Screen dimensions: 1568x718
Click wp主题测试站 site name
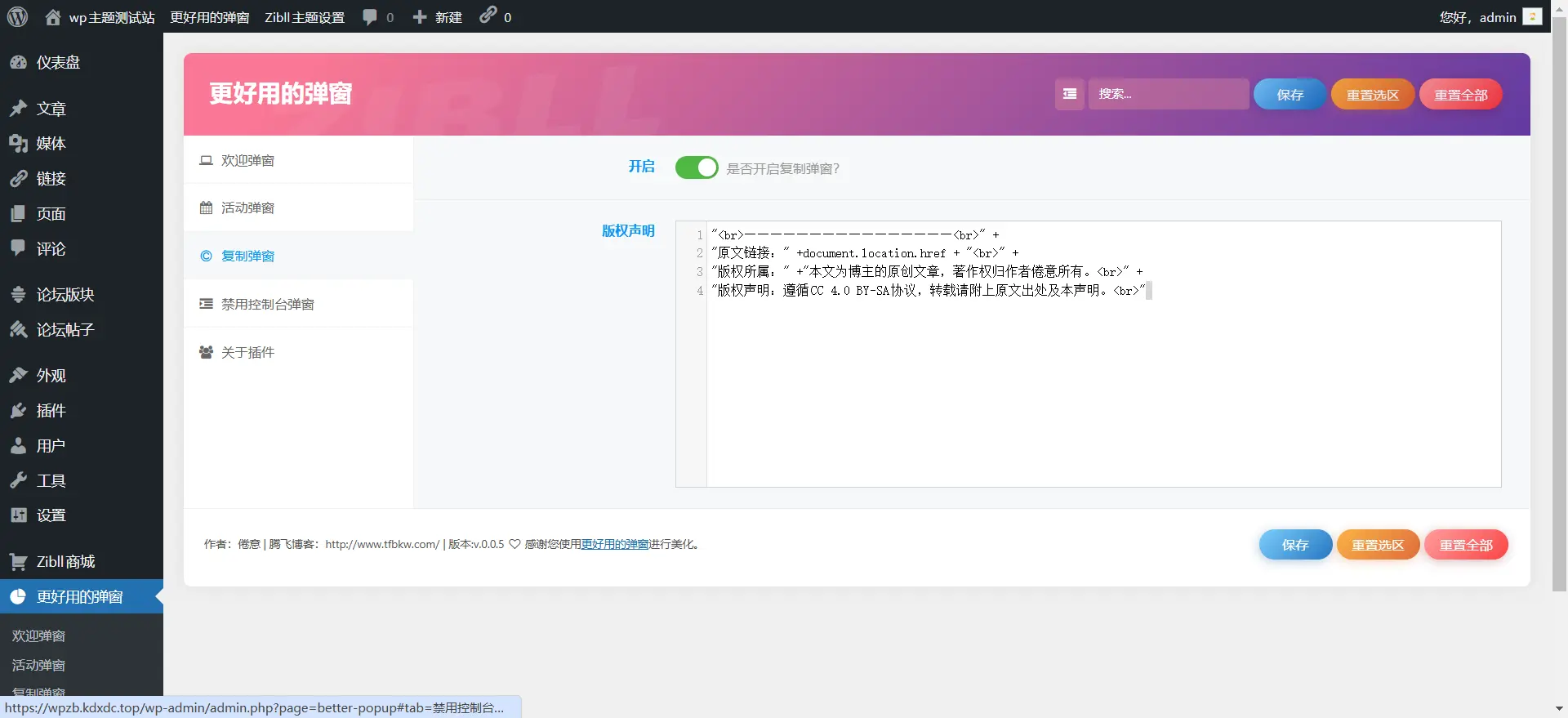click(112, 17)
